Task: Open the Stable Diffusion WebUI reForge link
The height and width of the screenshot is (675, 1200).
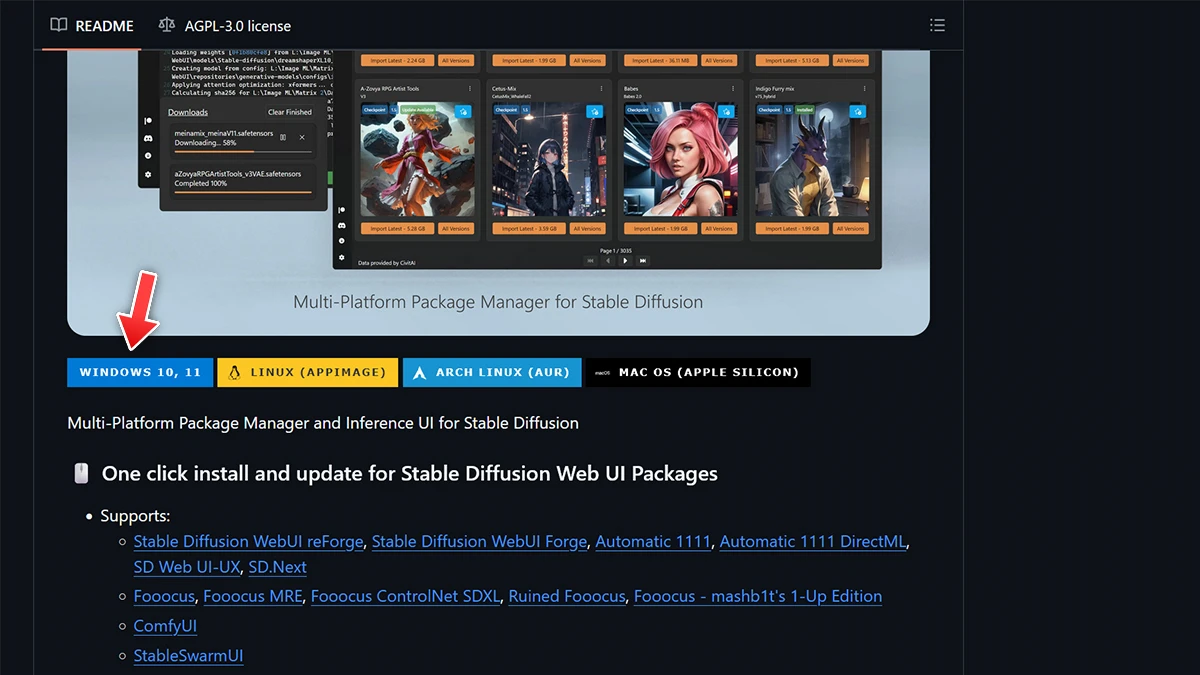Action: tap(249, 541)
